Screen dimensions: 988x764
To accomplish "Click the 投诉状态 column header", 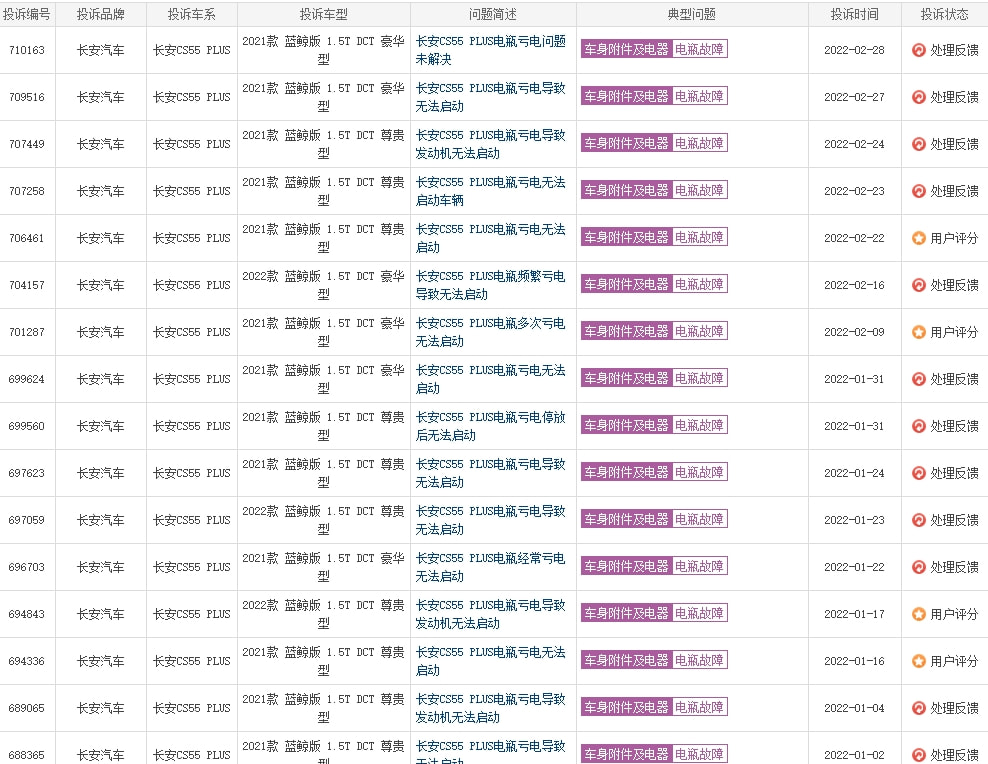I will [x=945, y=14].
